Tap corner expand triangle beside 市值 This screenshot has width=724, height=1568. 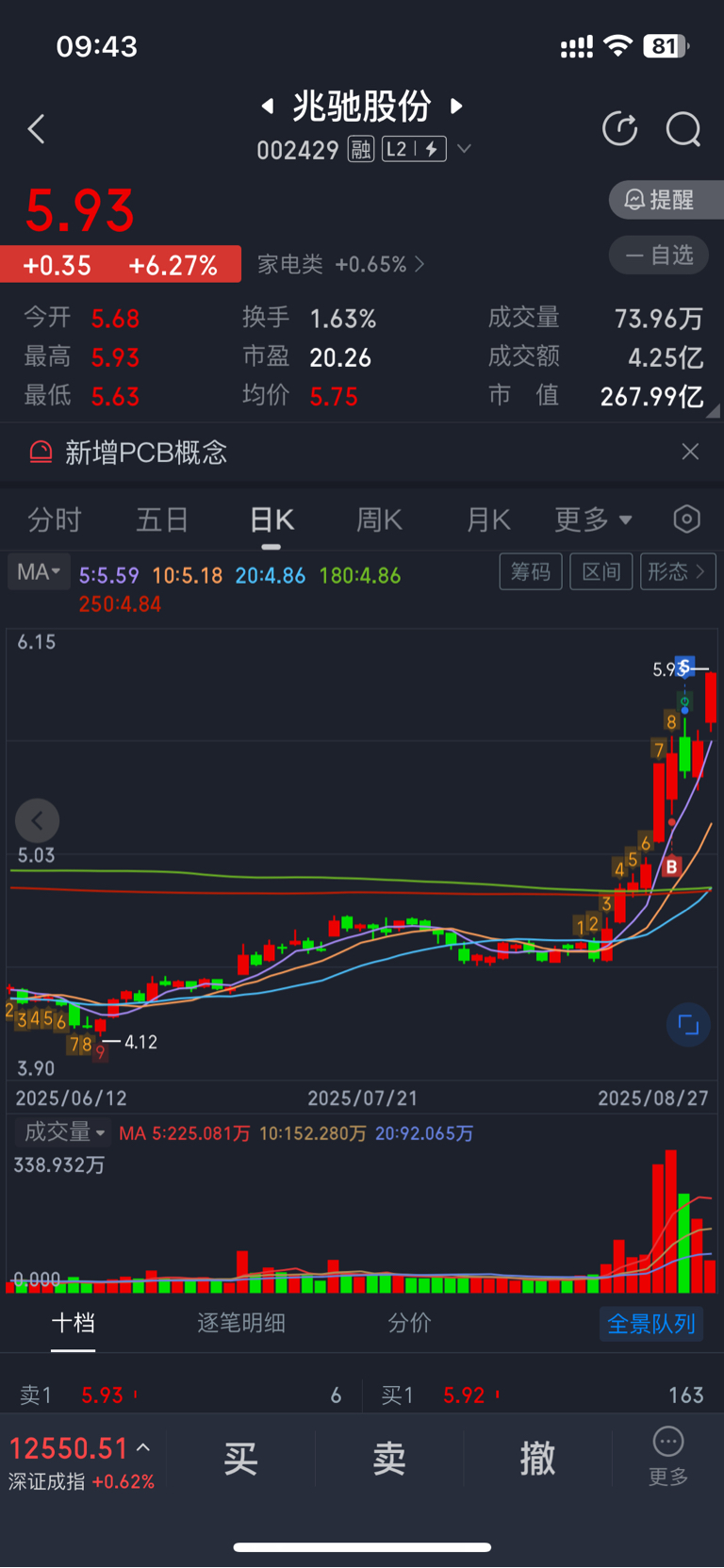coord(714,410)
